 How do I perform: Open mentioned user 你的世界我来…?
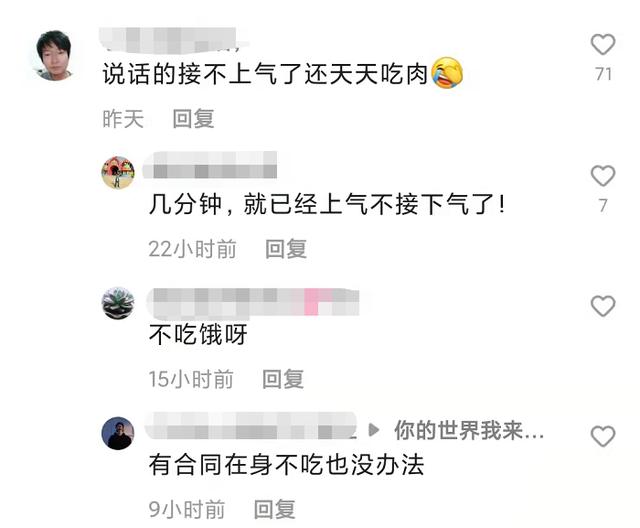coord(469,430)
